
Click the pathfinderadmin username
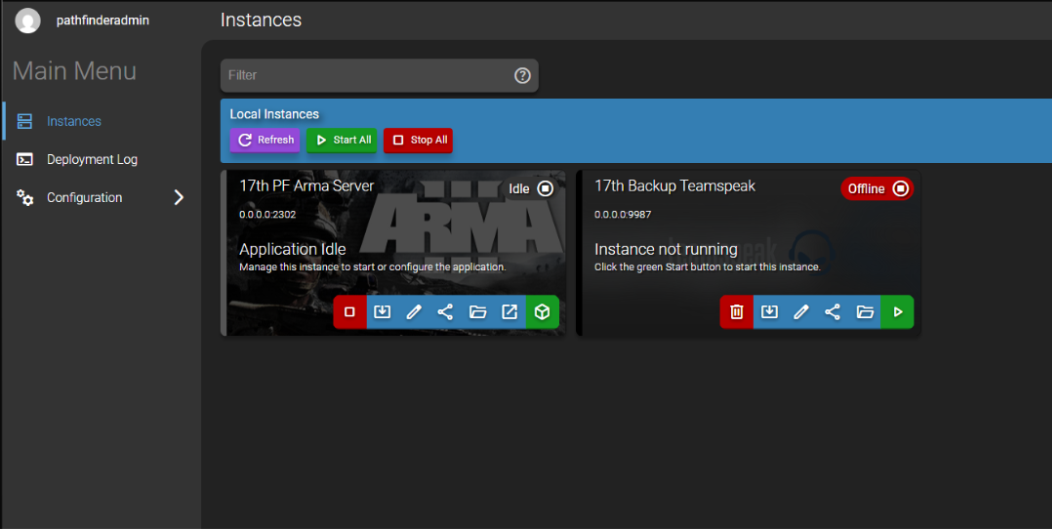click(x=103, y=20)
